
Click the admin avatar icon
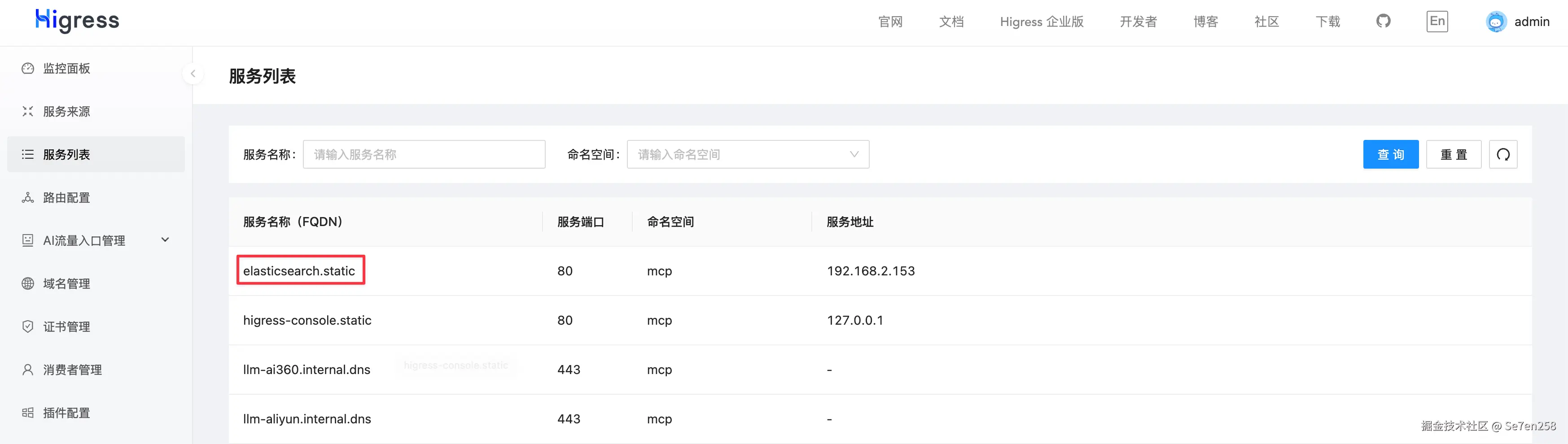1496,22
